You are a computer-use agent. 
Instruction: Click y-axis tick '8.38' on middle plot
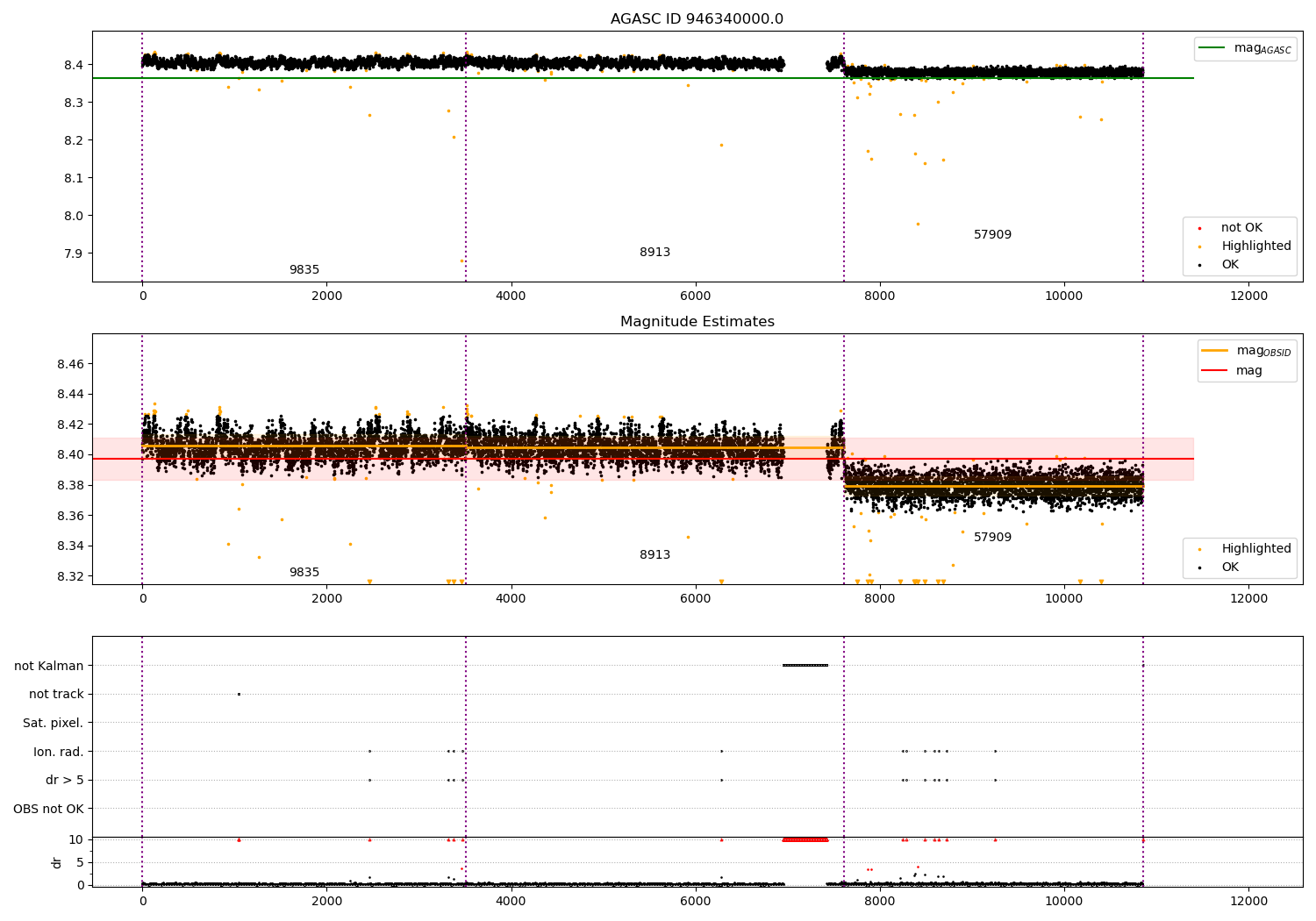[70, 485]
